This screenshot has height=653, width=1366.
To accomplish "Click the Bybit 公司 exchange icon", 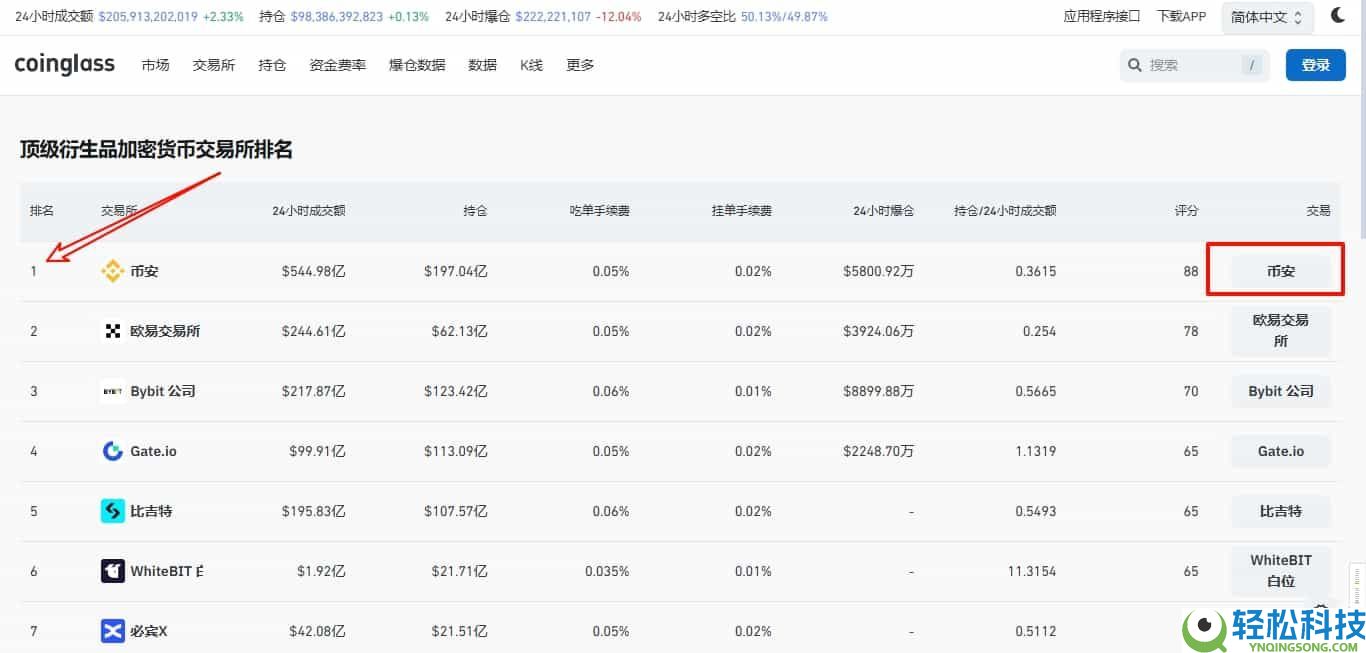I will [x=112, y=391].
